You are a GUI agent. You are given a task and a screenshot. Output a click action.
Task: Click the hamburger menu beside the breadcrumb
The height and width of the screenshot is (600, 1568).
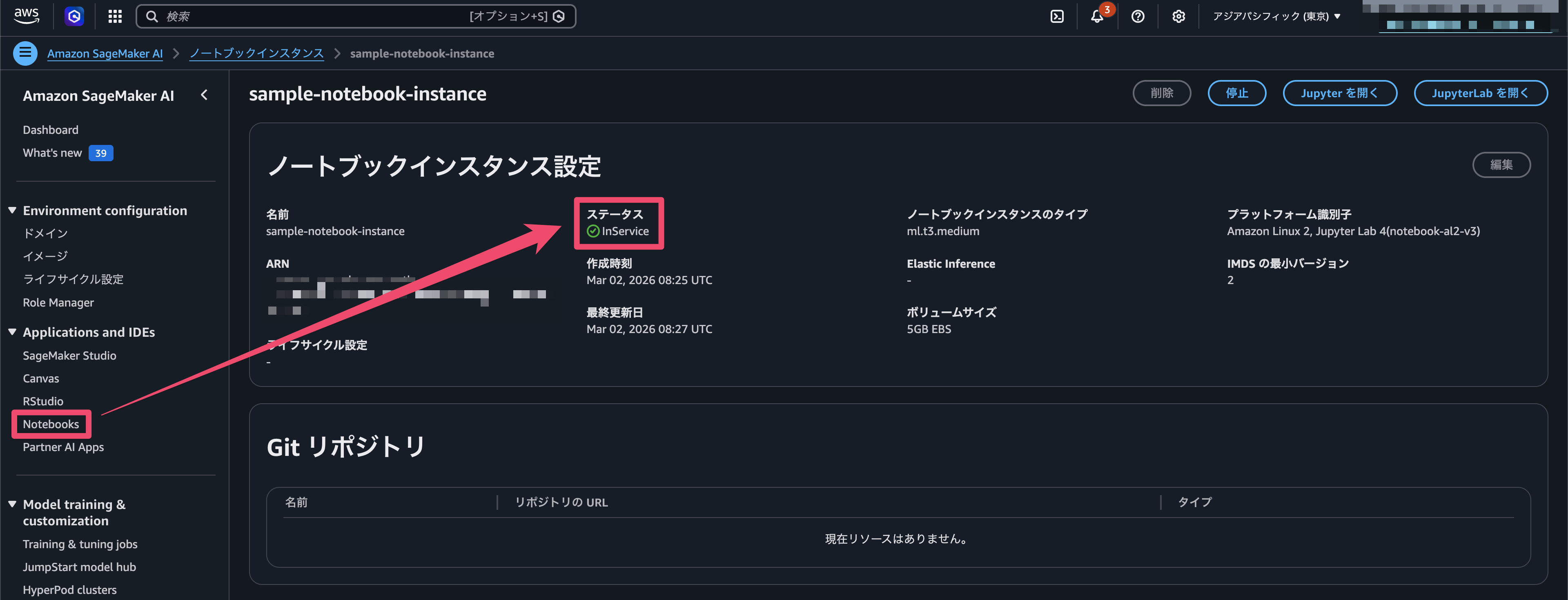25,53
